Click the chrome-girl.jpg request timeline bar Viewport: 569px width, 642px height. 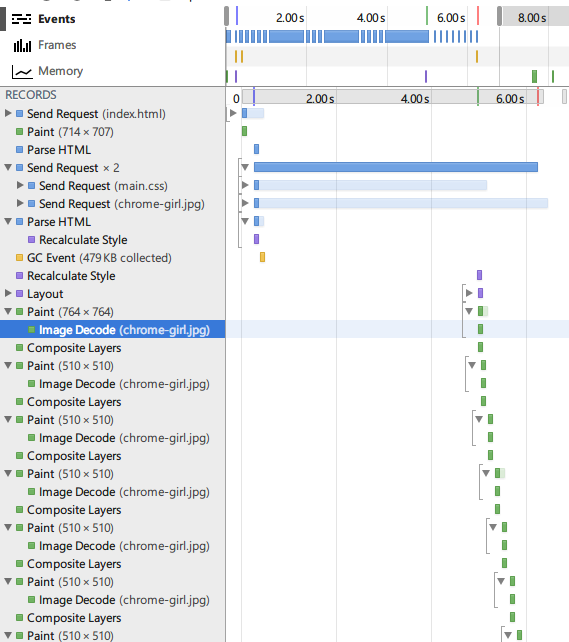(x=401, y=203)
